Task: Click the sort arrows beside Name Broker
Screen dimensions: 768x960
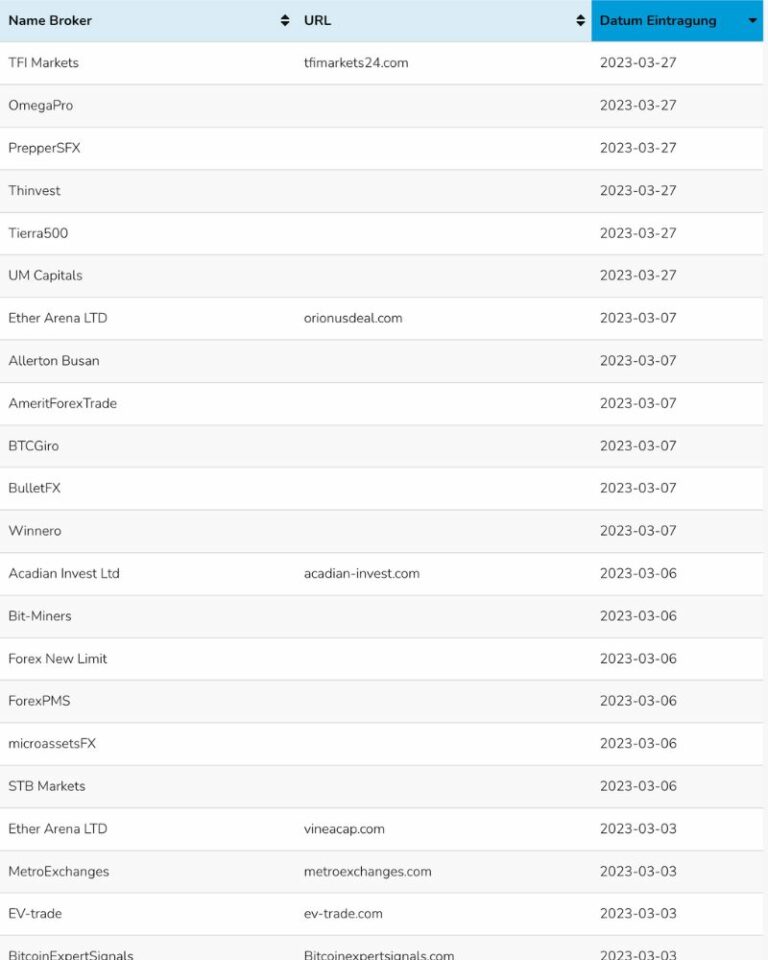Action: (285, 21)
